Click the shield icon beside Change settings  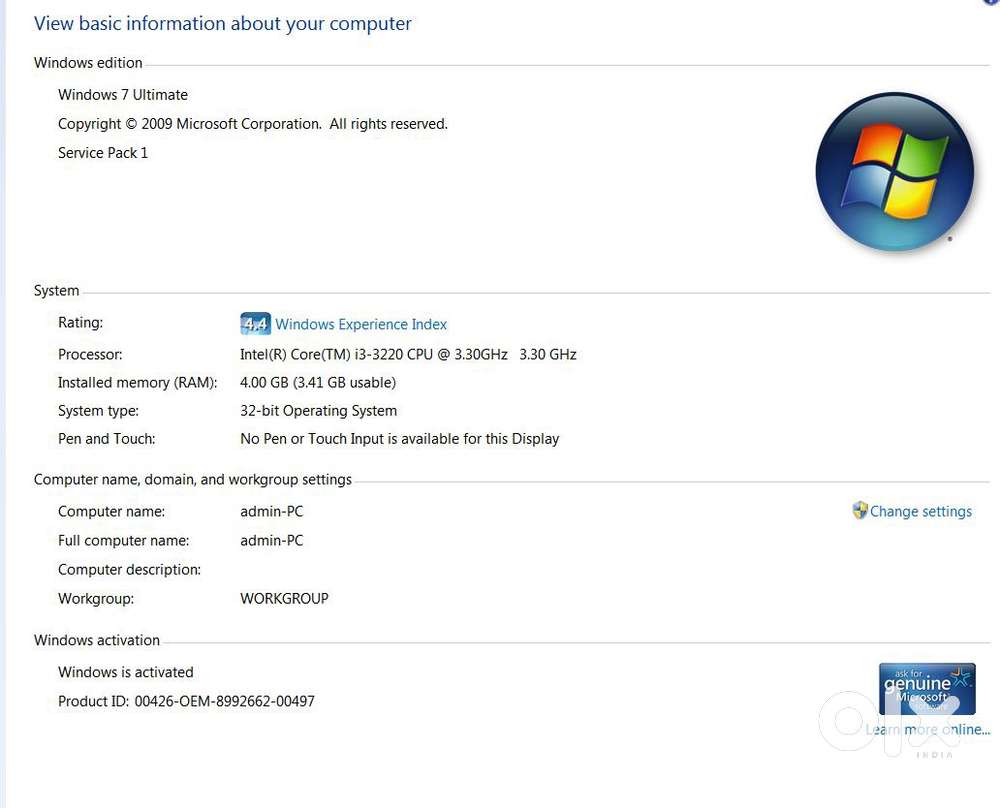[x=859, y=511]
